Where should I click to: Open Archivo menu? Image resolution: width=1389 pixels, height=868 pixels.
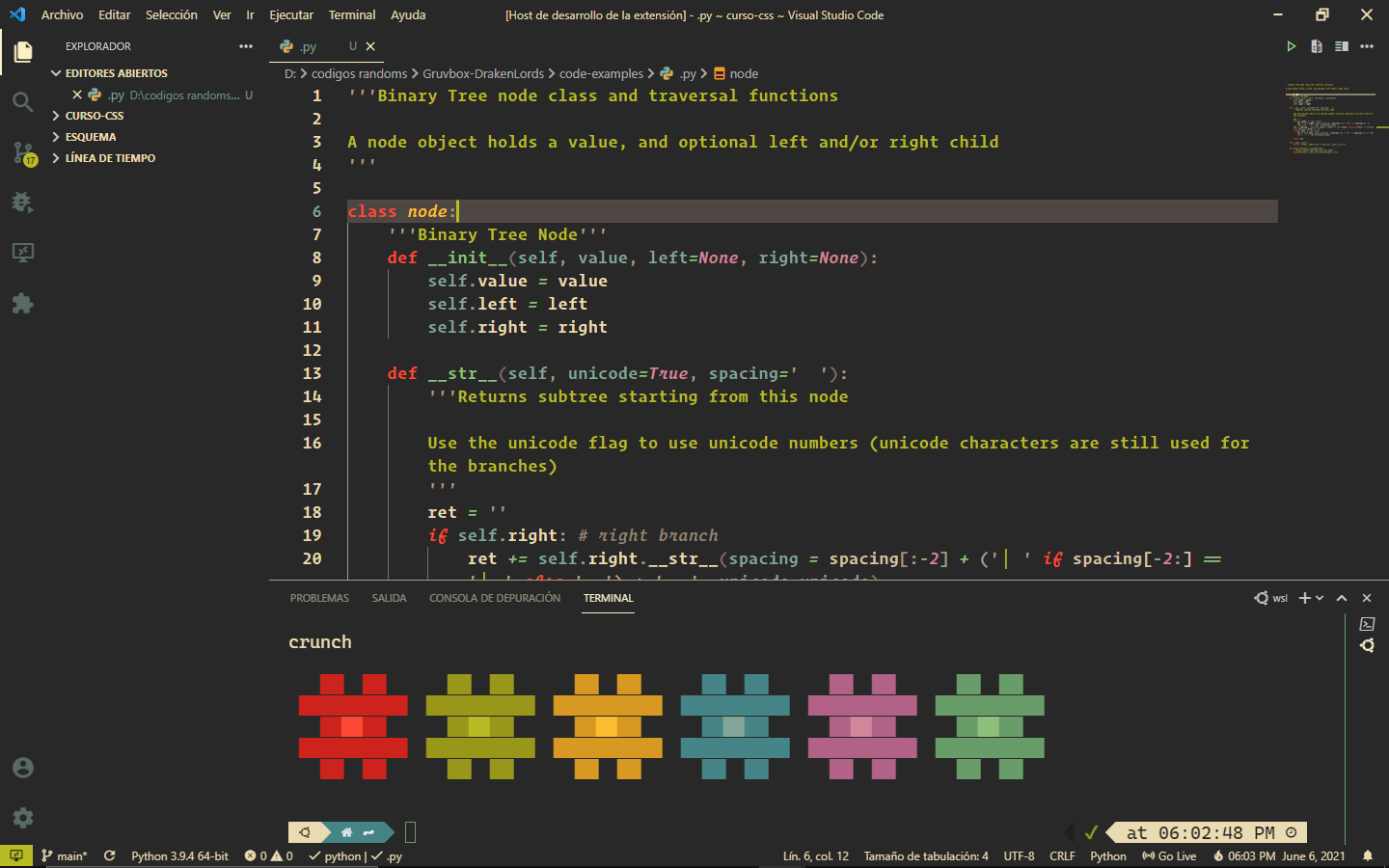[62, 14]
